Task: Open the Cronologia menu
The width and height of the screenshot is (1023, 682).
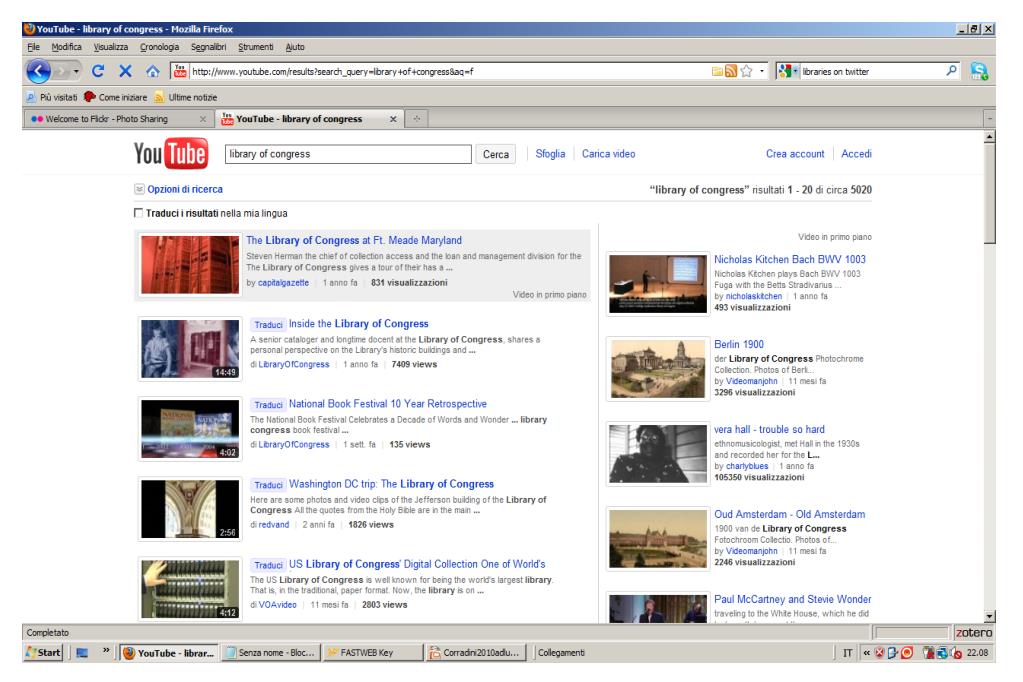Action: tap(159, 47)
